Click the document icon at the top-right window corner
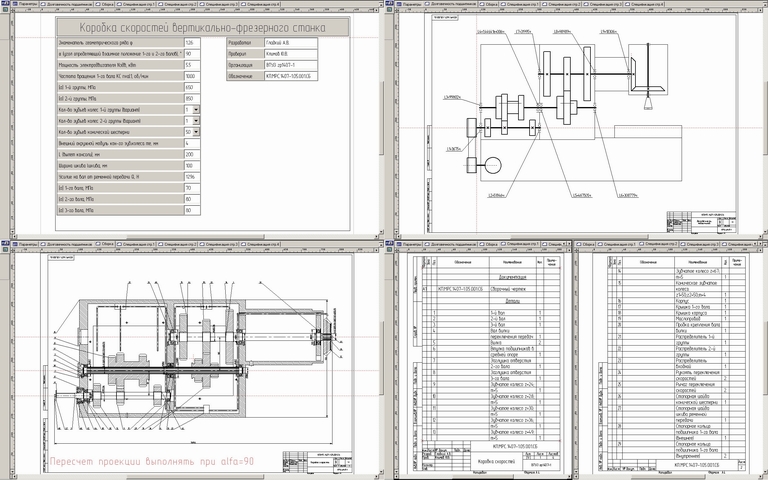This screenshot has width=768, height=480. (x=389, y=3)
